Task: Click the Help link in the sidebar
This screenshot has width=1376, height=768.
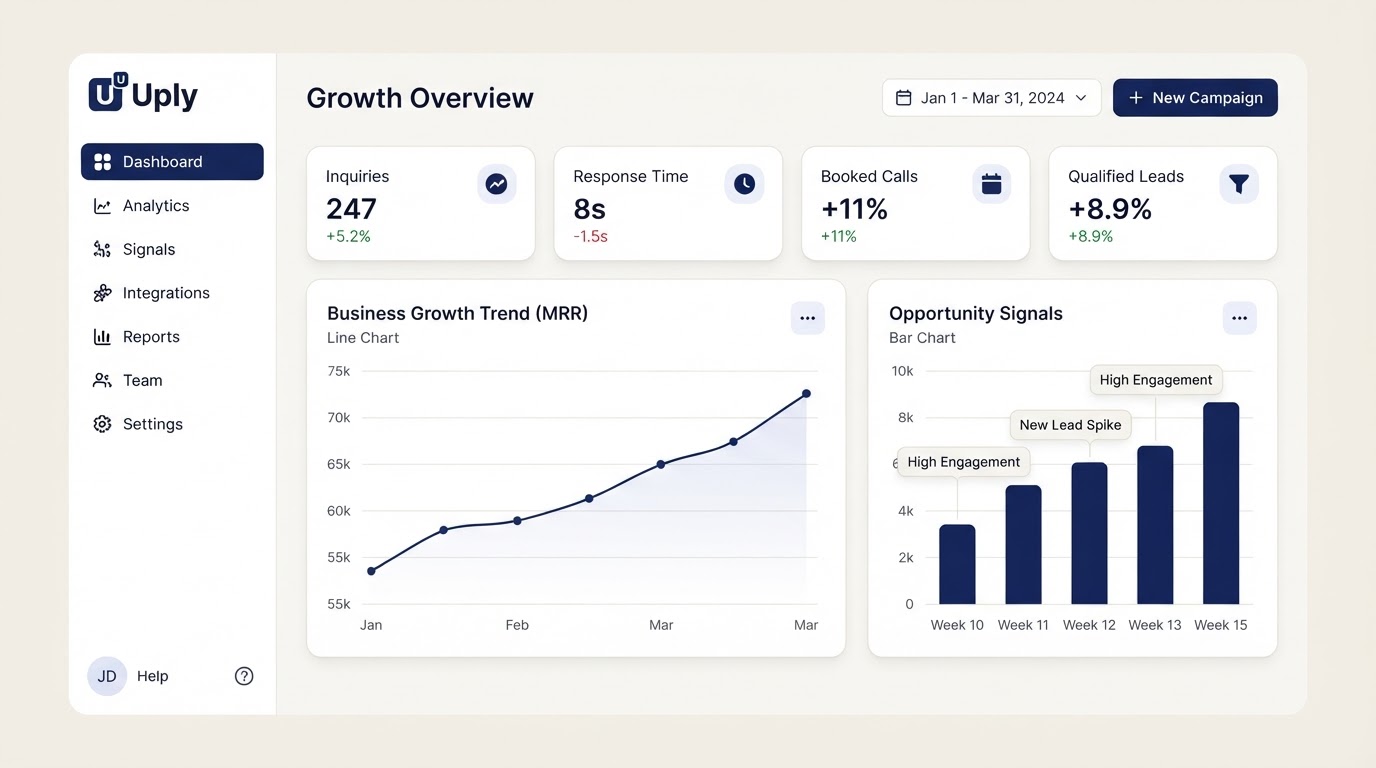Action: (153, 676)
